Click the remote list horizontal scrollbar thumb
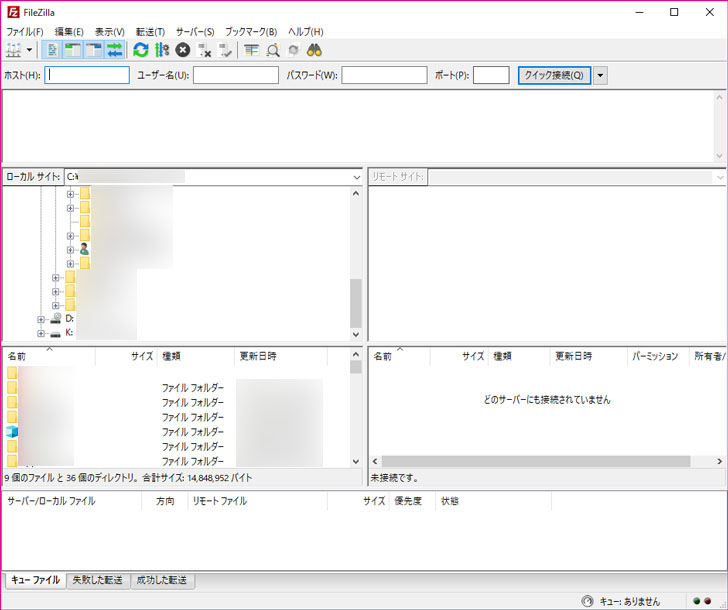728x610 pixels. (x=536, y=461)
